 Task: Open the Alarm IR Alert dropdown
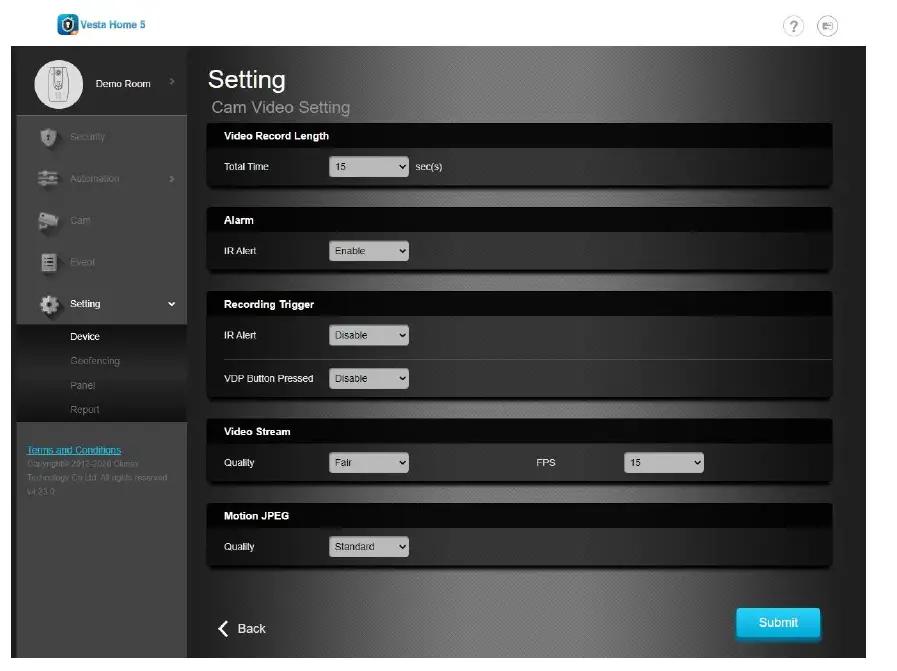368,251
